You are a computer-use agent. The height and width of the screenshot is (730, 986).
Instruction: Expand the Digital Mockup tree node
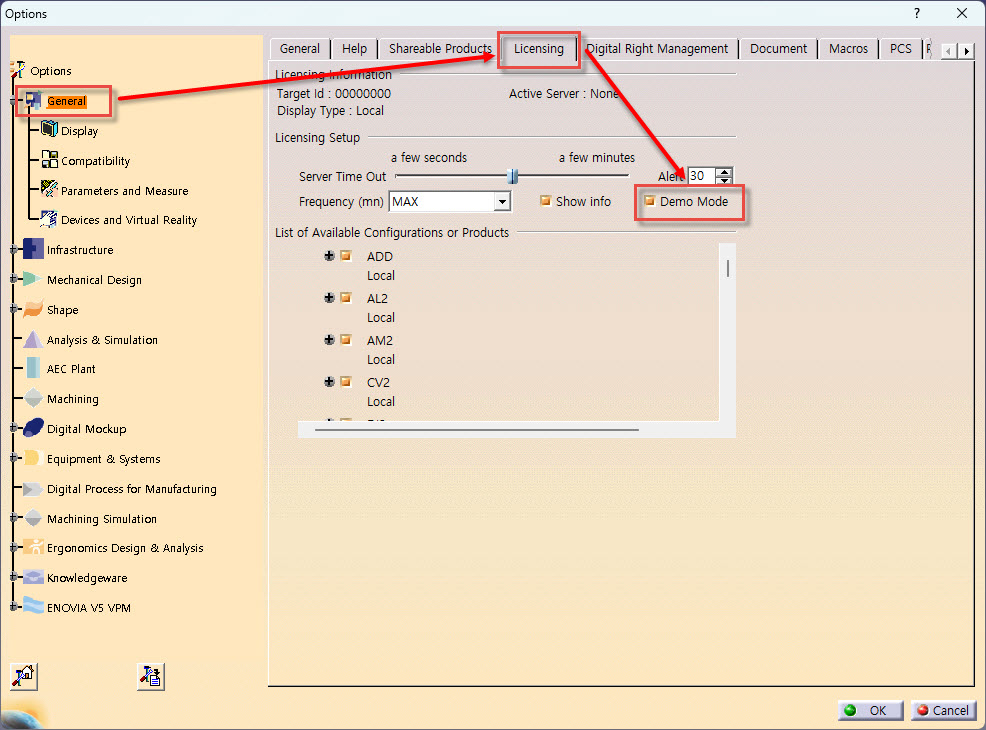[14, 428]
